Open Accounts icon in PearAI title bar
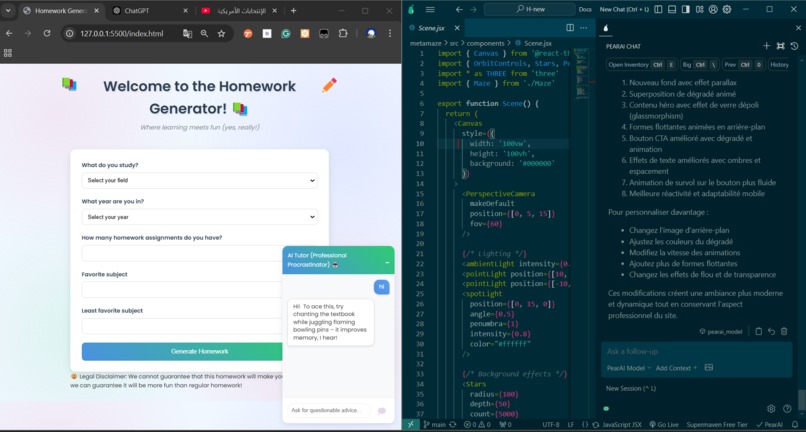 (713, 9)
